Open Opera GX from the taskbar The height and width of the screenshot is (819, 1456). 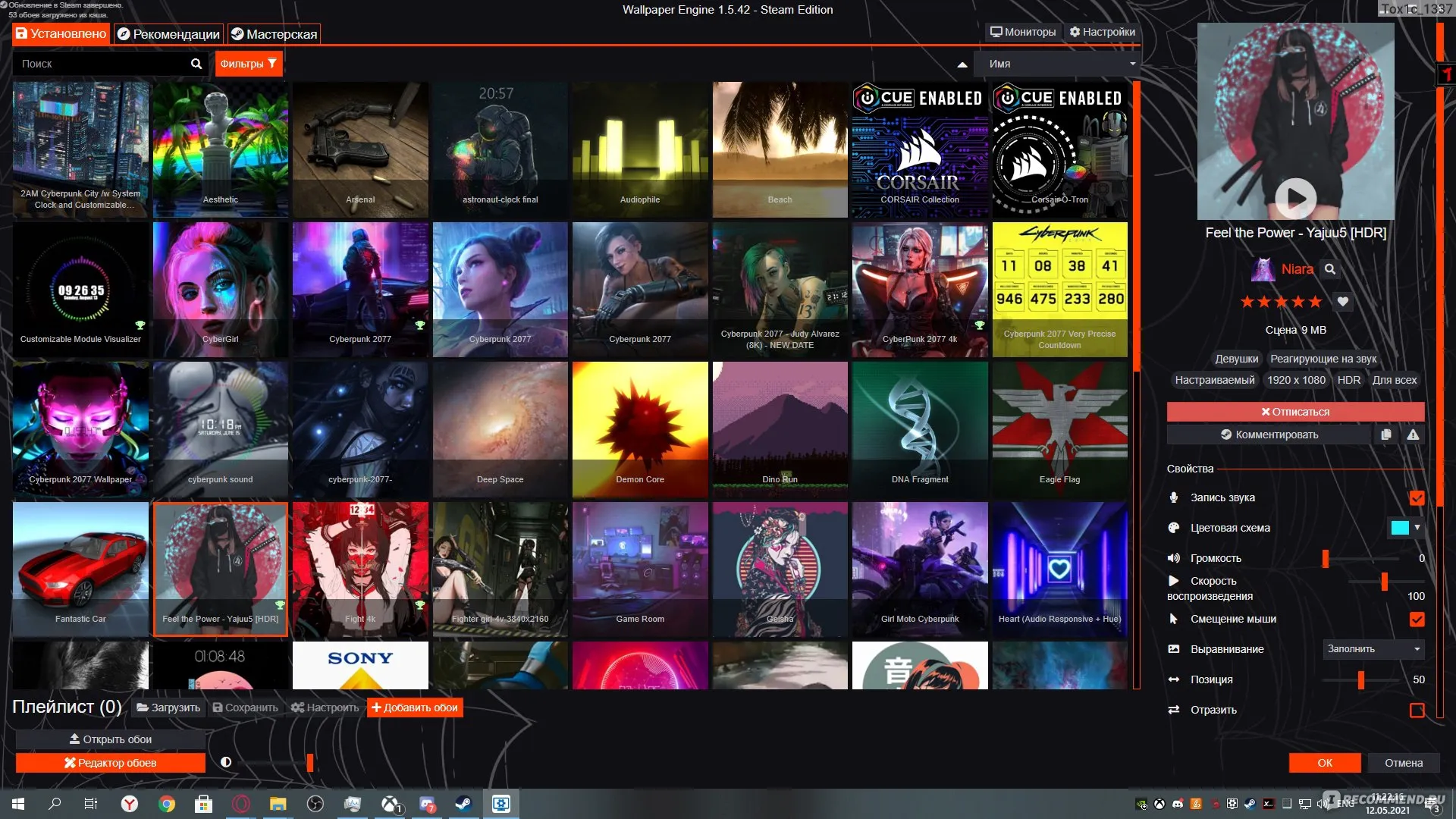(x=240, y=804)
